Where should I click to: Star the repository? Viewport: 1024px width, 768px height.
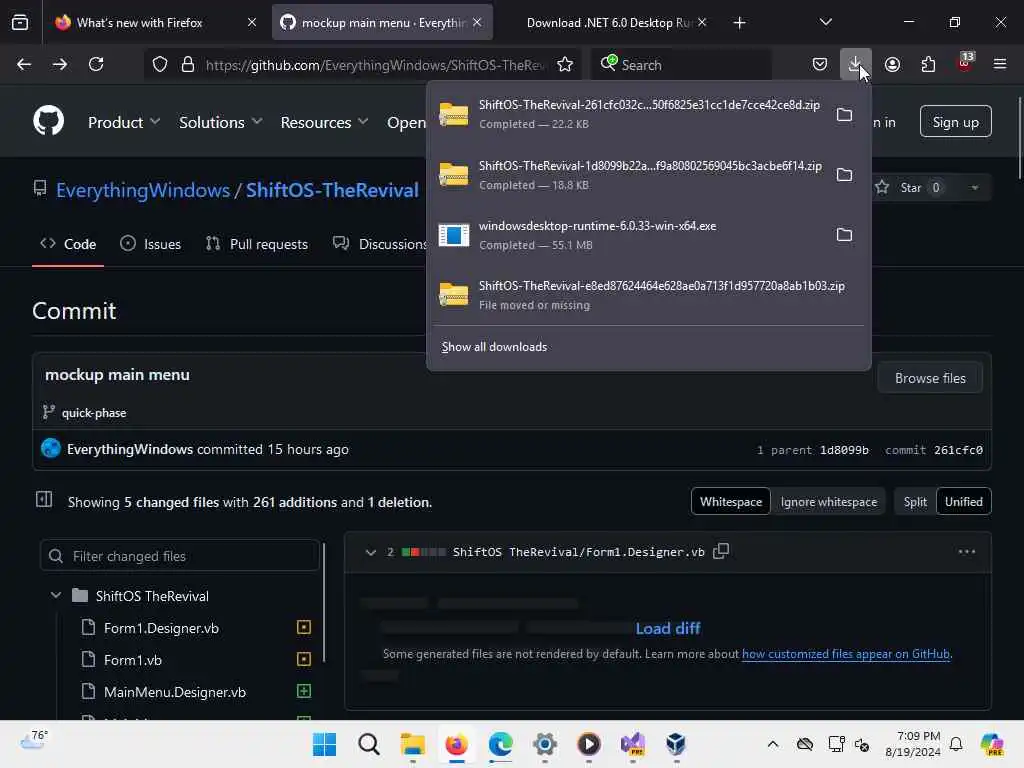click(908, 188)
